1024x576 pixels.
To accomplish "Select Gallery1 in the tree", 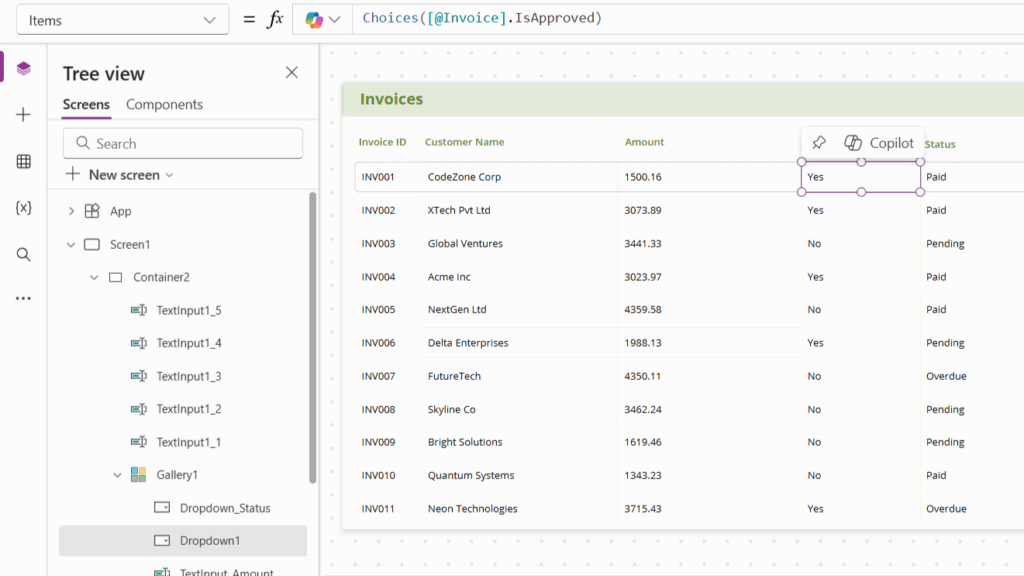I will tap(177, 475).
